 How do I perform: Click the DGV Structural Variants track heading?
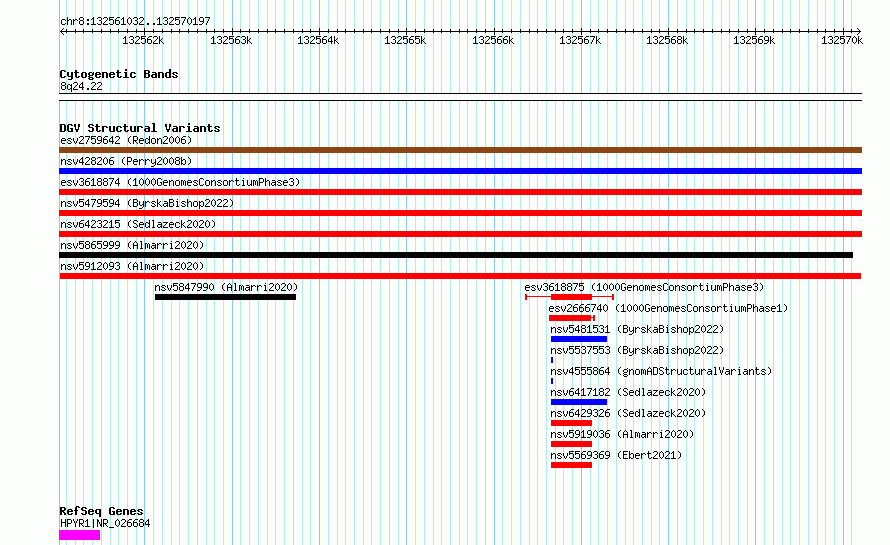point(140,128)
